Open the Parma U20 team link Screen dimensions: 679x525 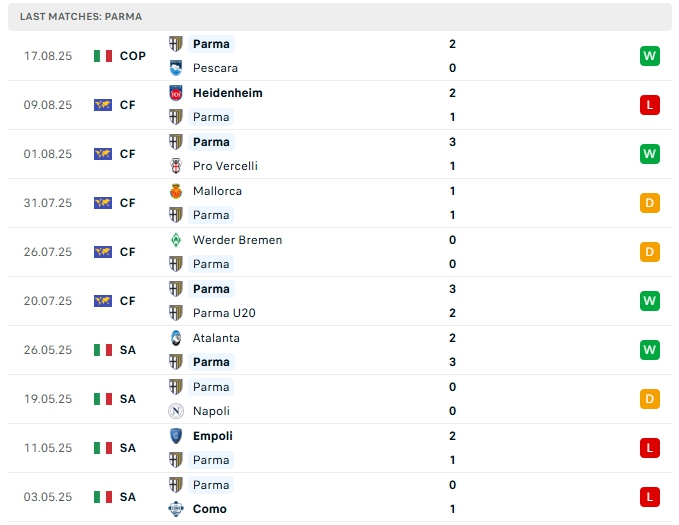pyautogui.click(x=224, y=313)
